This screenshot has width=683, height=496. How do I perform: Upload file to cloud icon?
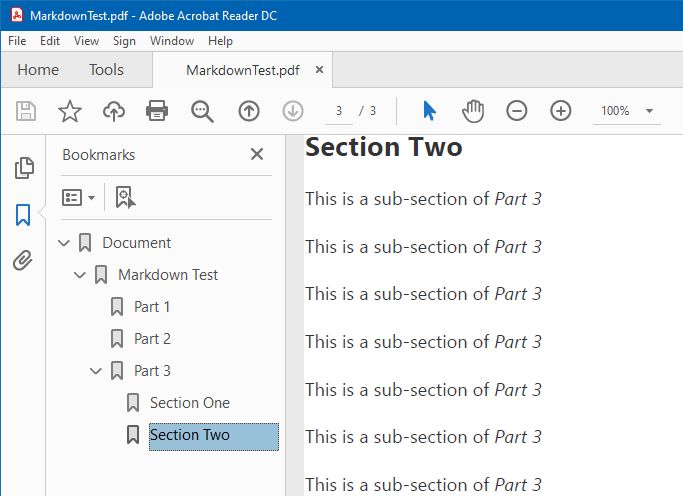[x=114, y=111]
